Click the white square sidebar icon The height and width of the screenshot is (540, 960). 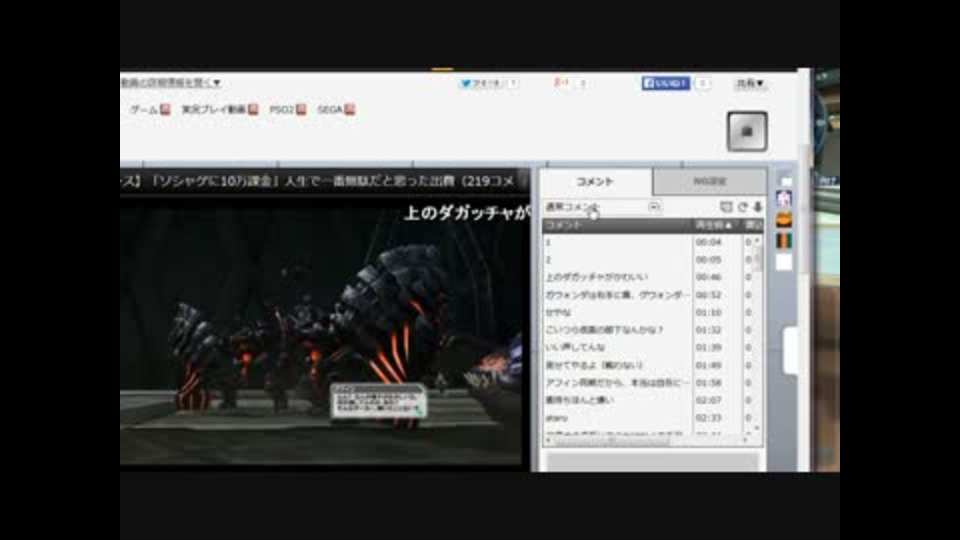(784, 262)
